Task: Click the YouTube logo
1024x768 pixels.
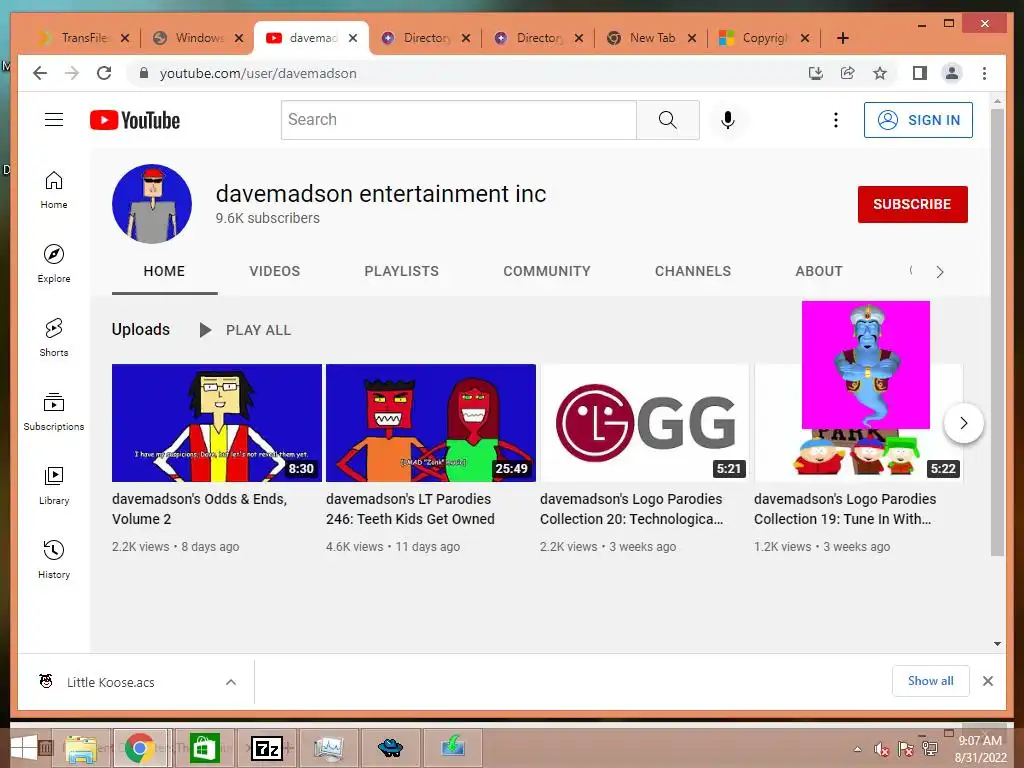Action: (x=135, y=120)
